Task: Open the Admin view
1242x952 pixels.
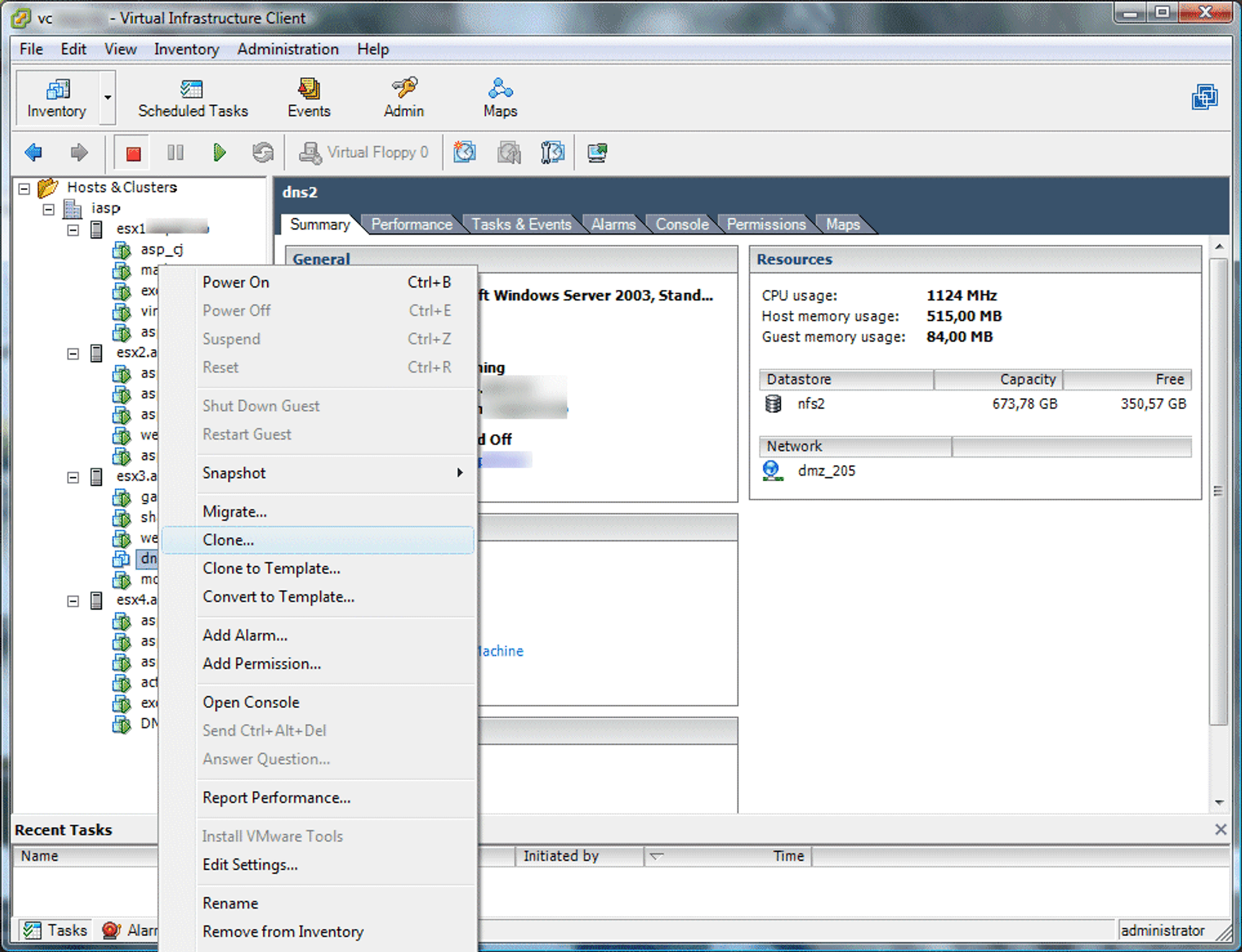Action: [404, 97]
